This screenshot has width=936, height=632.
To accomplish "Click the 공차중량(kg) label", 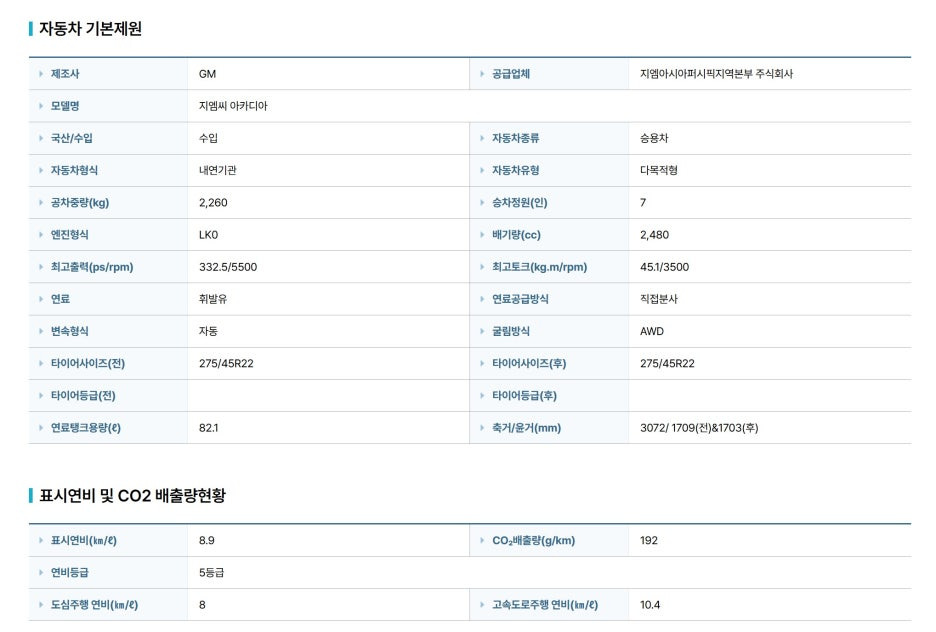I will (x=80, y=203).
